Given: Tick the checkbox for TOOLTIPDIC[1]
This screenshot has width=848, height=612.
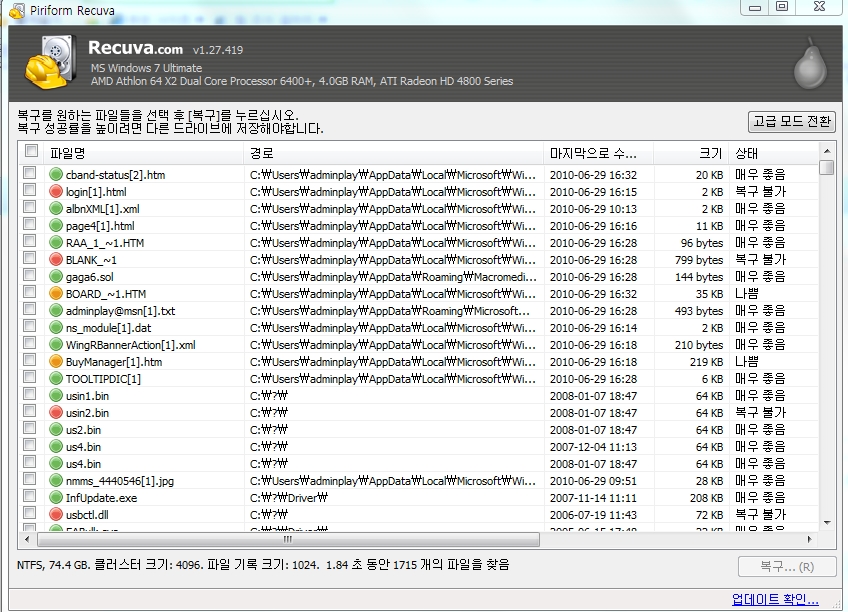Looking at the screenshot, I should [31, 379].
